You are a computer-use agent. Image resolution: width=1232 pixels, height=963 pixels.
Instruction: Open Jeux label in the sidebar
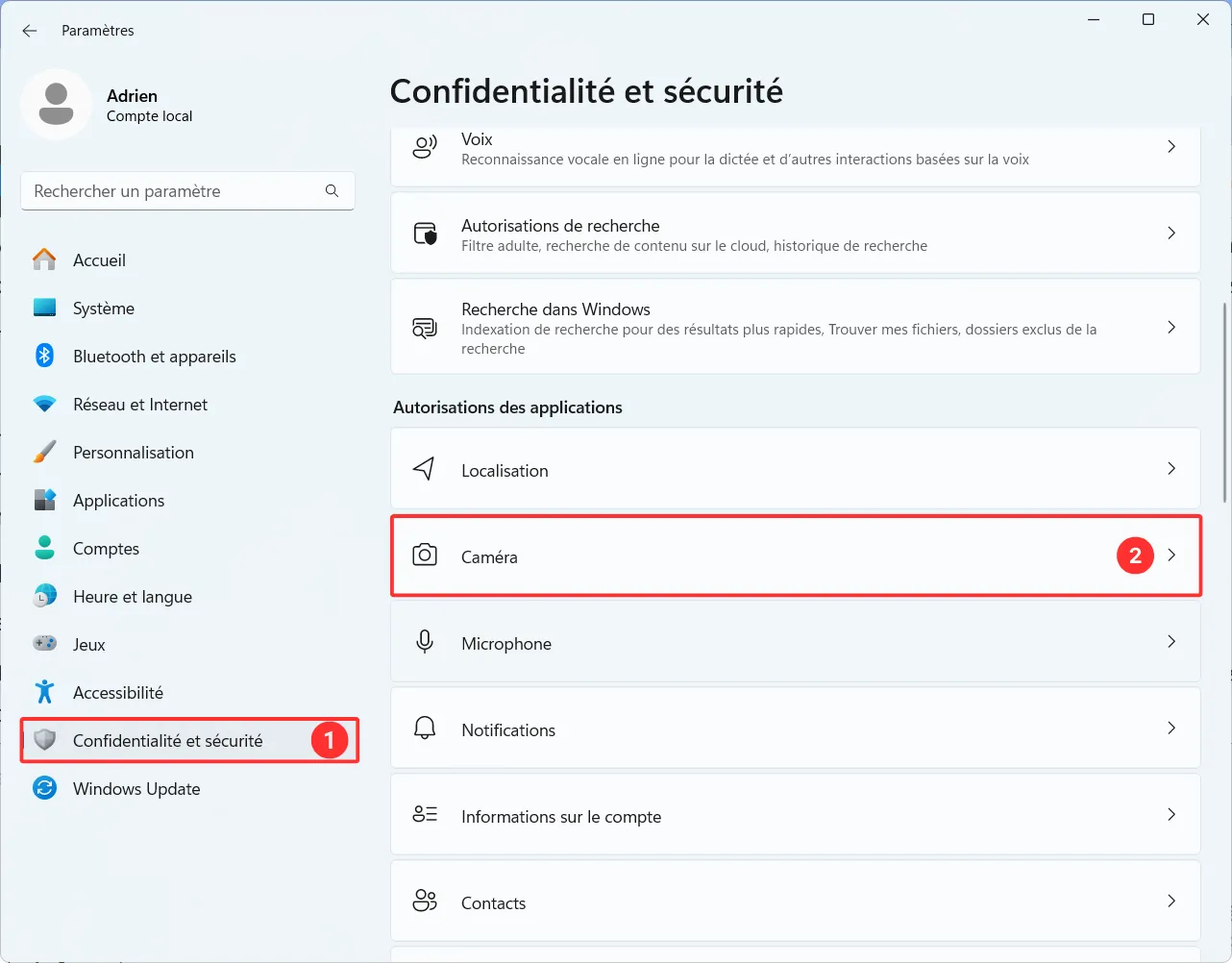tap(88, 645)
